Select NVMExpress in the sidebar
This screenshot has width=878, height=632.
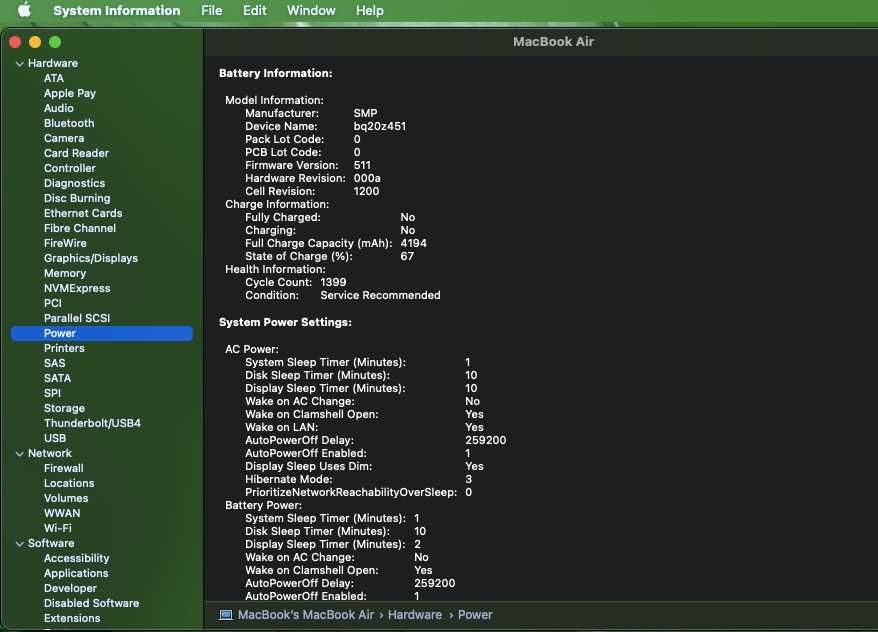(x=77, y=288)
